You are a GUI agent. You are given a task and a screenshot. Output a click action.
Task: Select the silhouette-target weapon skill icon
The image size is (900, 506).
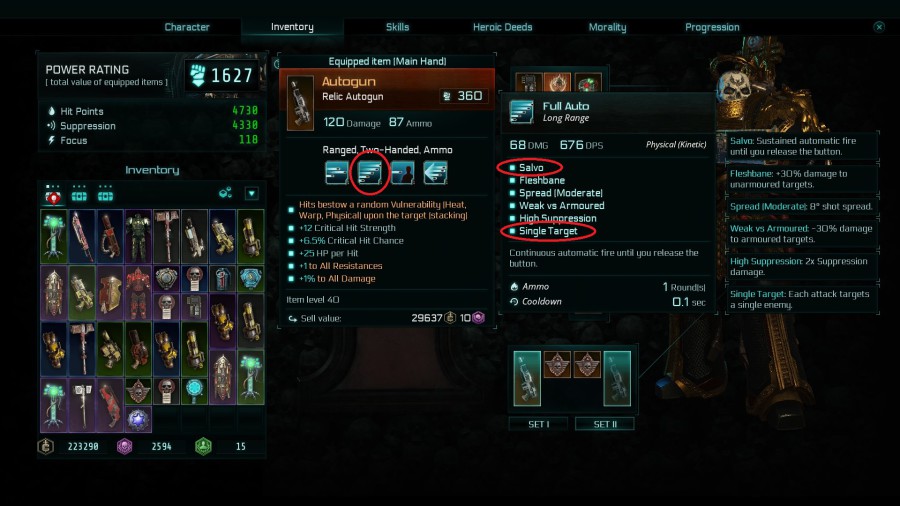[402, 173]
